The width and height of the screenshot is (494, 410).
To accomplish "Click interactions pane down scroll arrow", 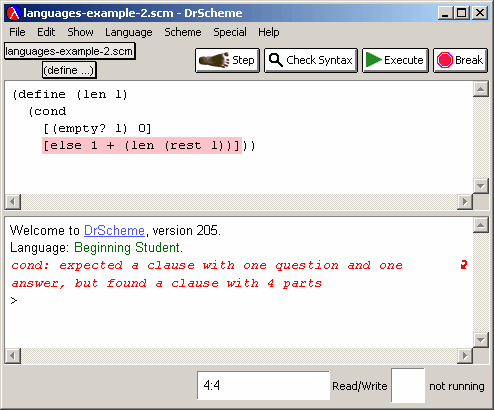I will [x=480, y=340].
